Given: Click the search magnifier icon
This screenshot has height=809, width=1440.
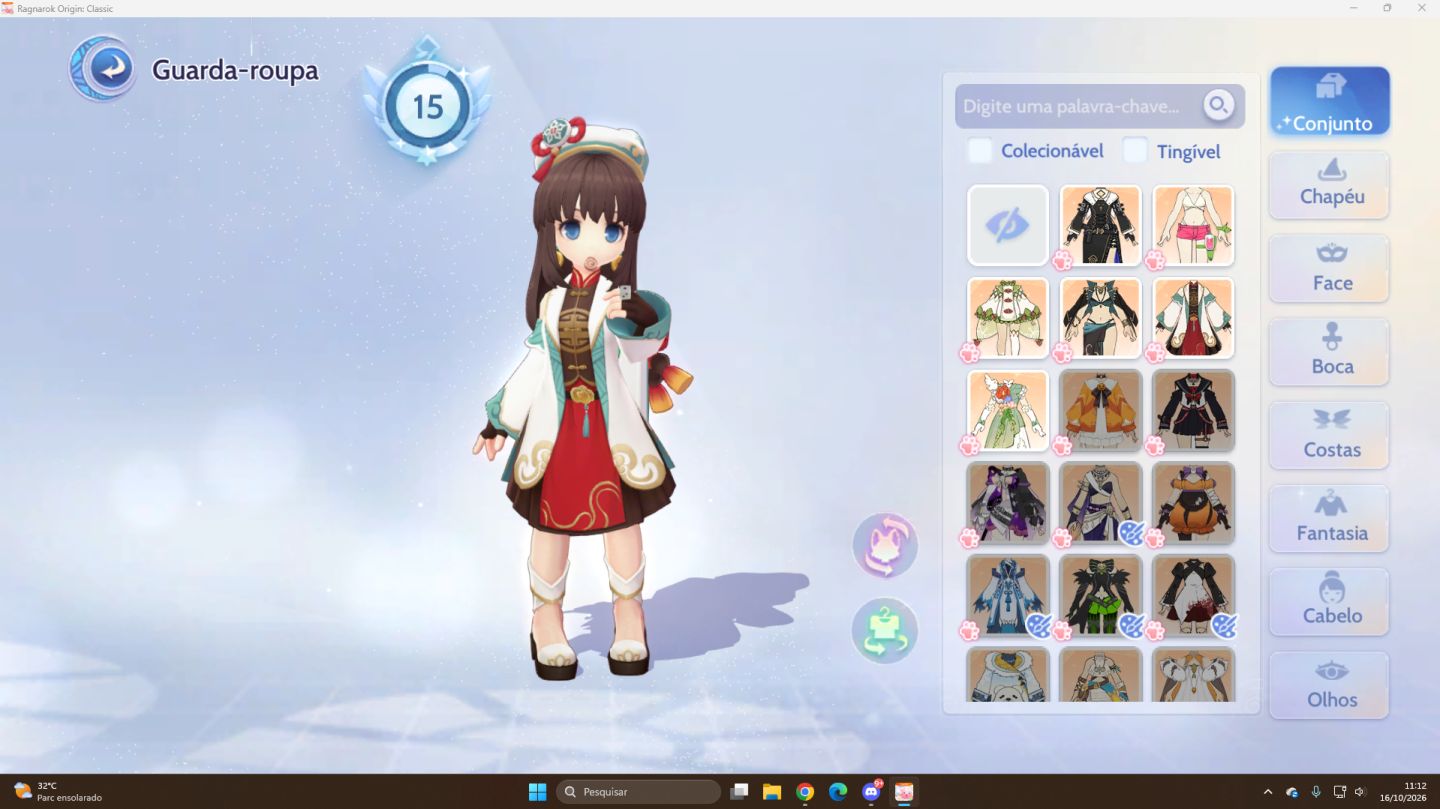Looking at the screenshot, I should click(1218, 105).
